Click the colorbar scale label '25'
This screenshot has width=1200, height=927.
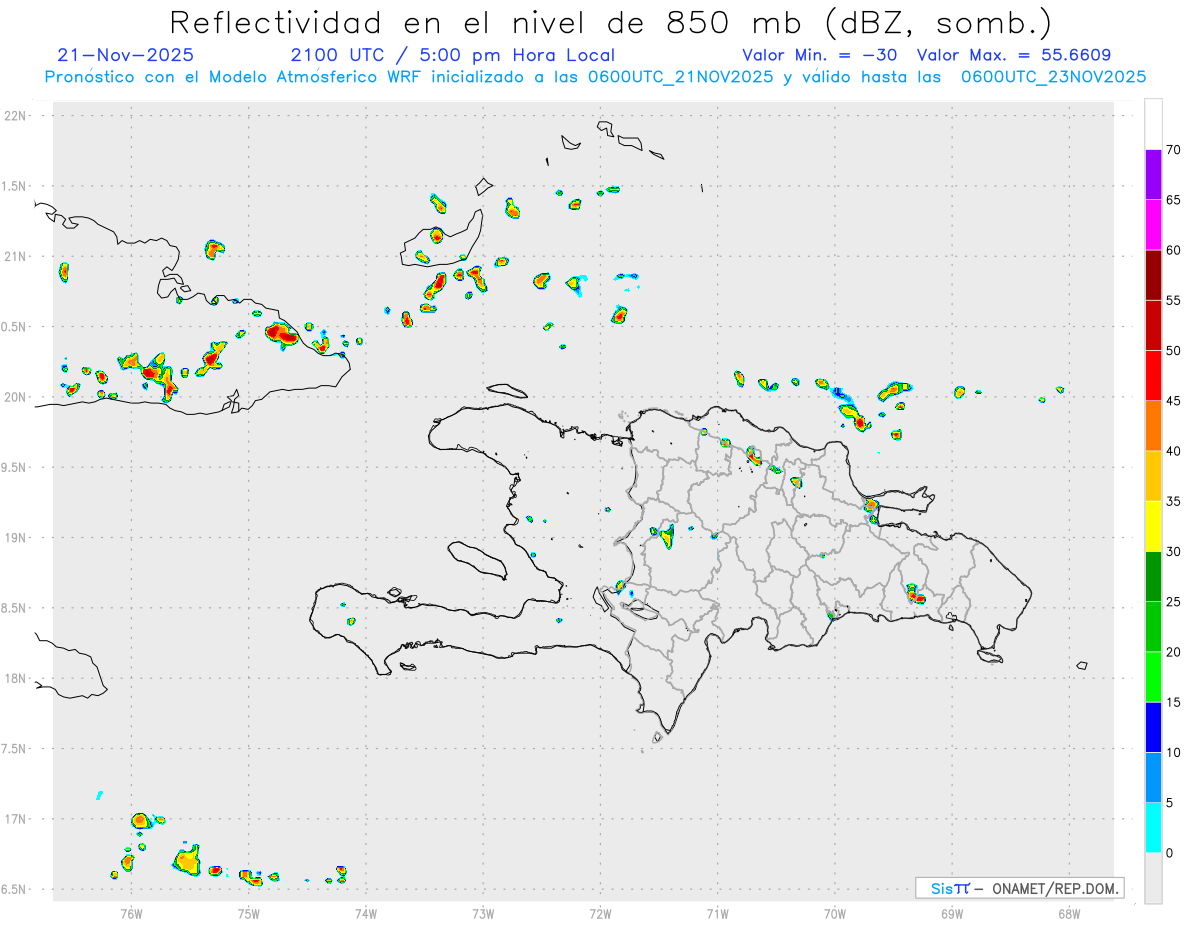coord(1174,602)
